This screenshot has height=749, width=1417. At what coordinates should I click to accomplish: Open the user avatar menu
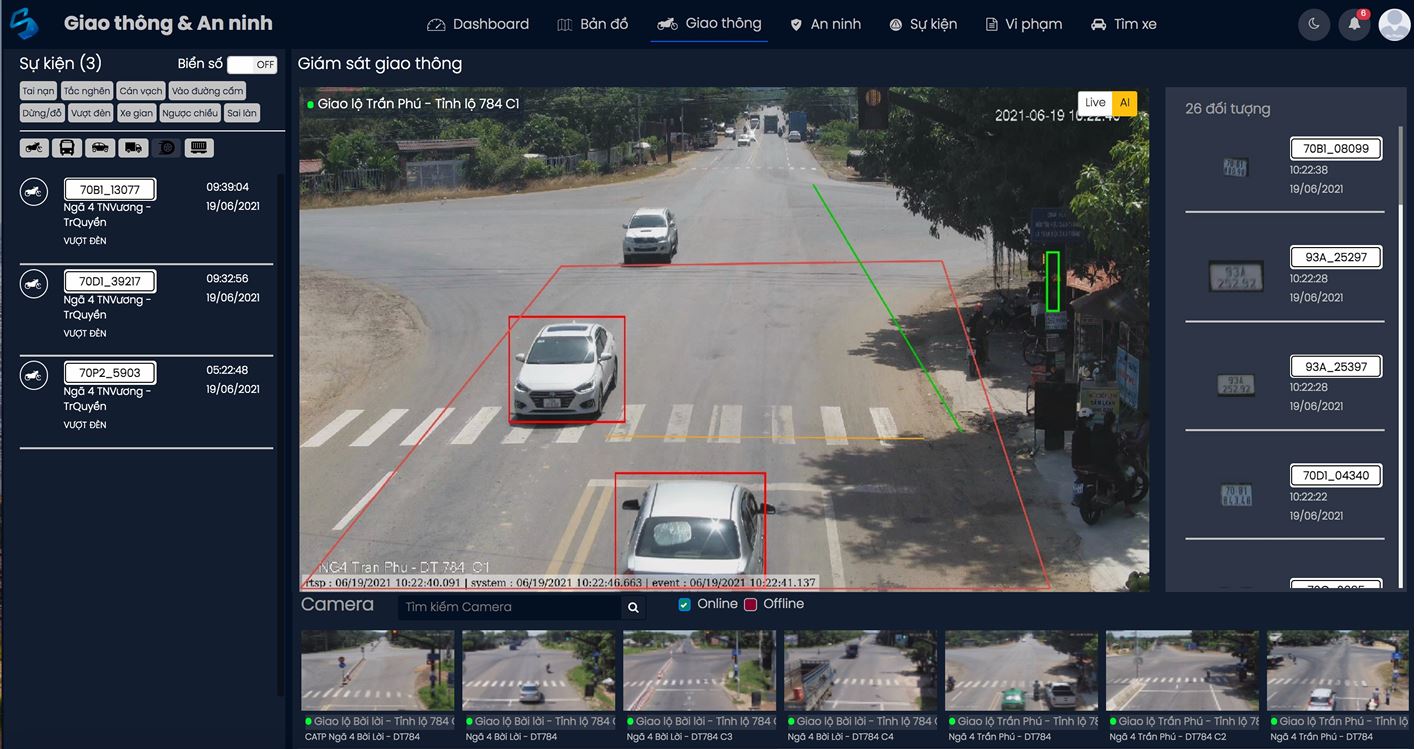[x=1394, y=24]
